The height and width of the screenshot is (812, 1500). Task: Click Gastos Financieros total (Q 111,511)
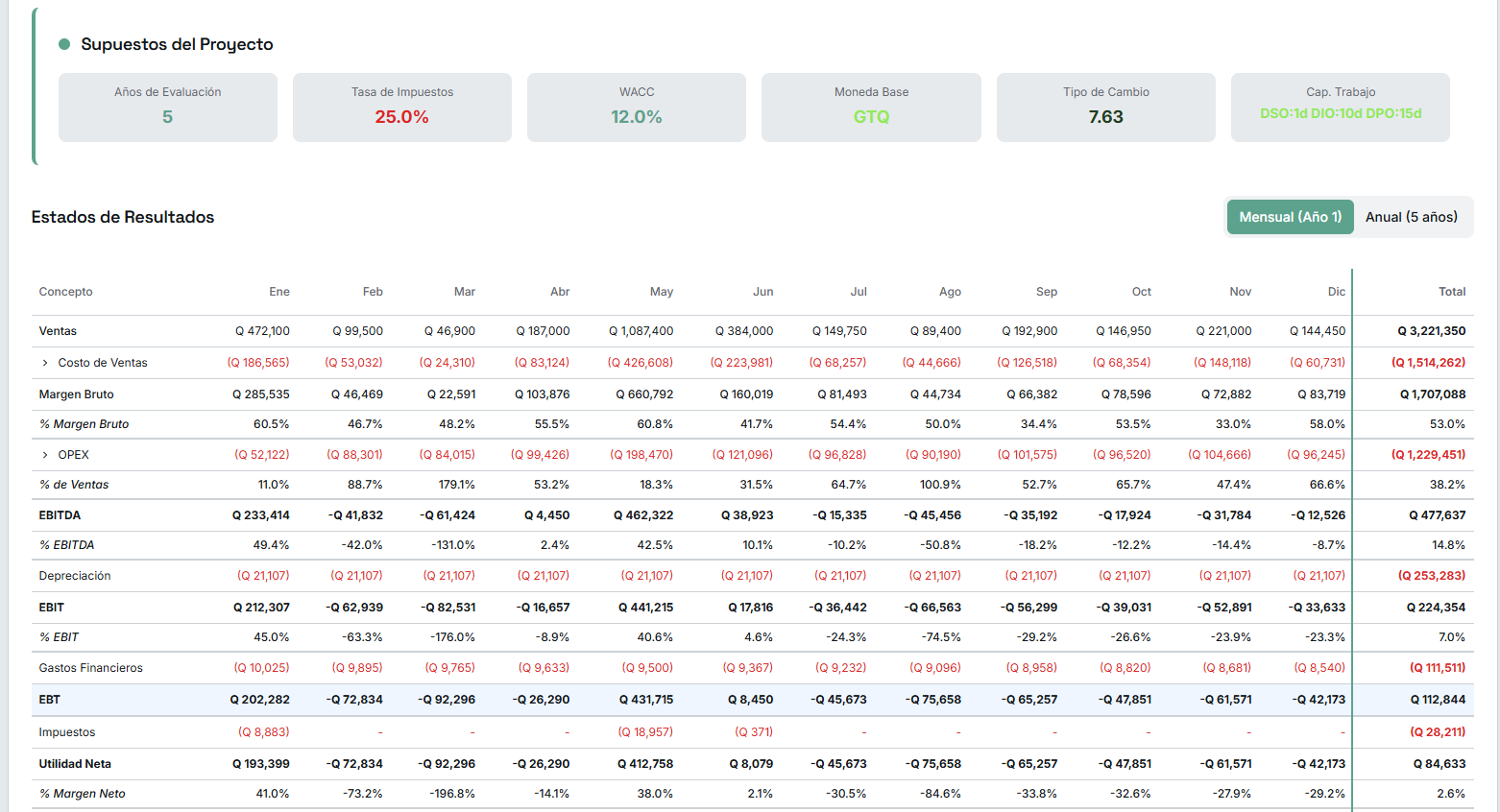1438,668
